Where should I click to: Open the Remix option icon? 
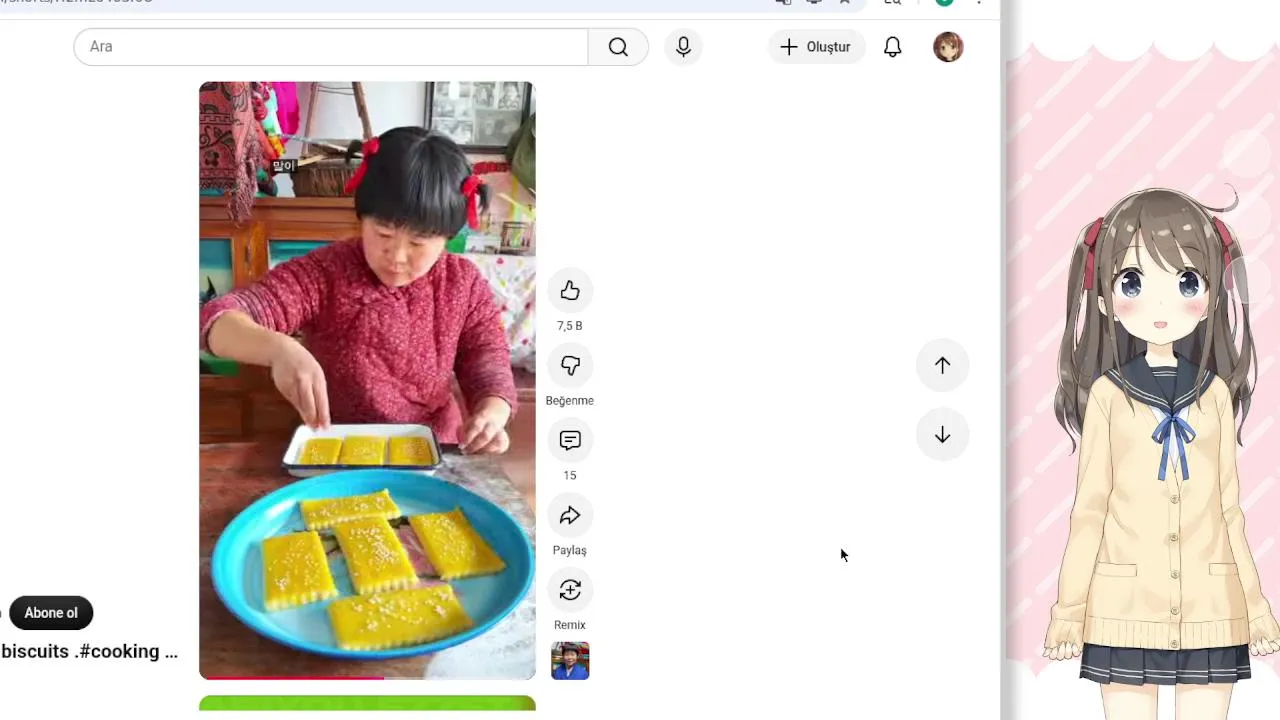pos(570,590)
